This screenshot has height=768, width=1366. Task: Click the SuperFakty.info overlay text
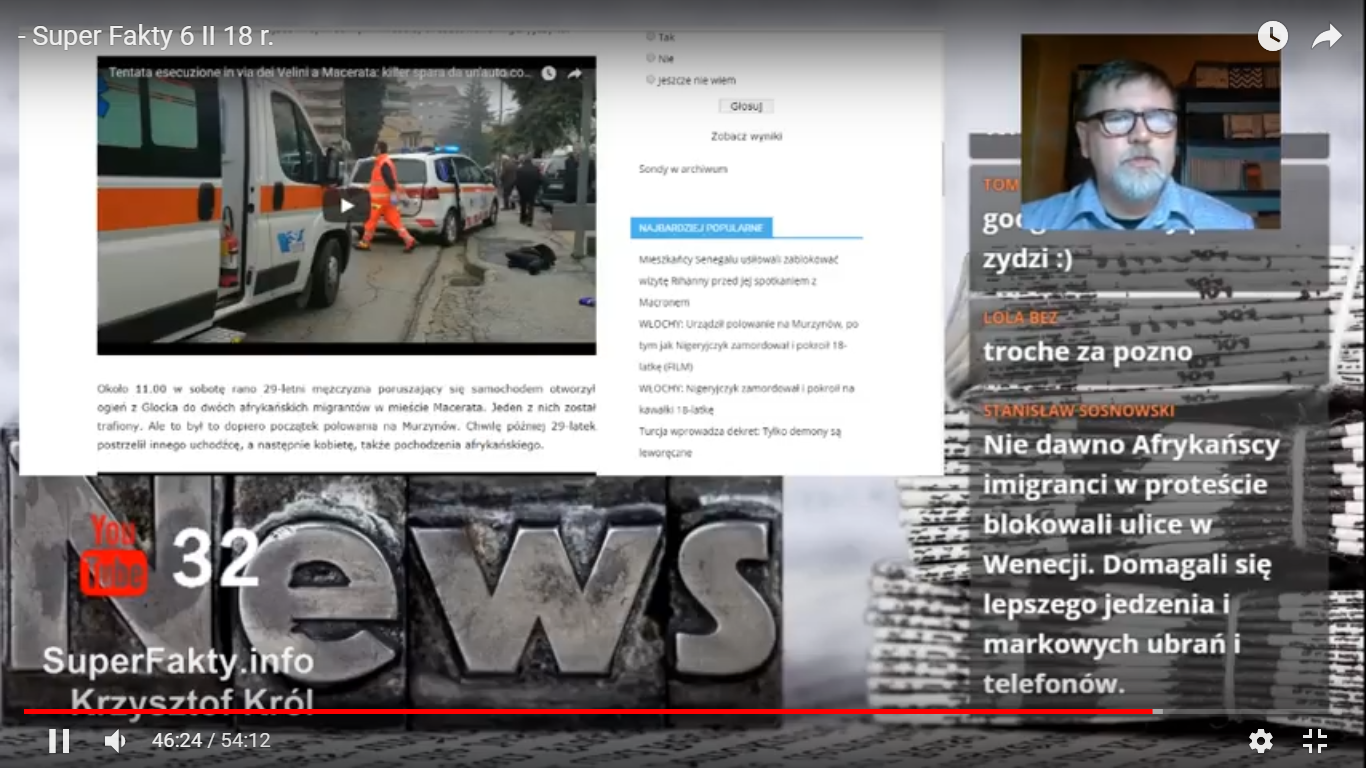pyautogui.click(x=178, y=661)
